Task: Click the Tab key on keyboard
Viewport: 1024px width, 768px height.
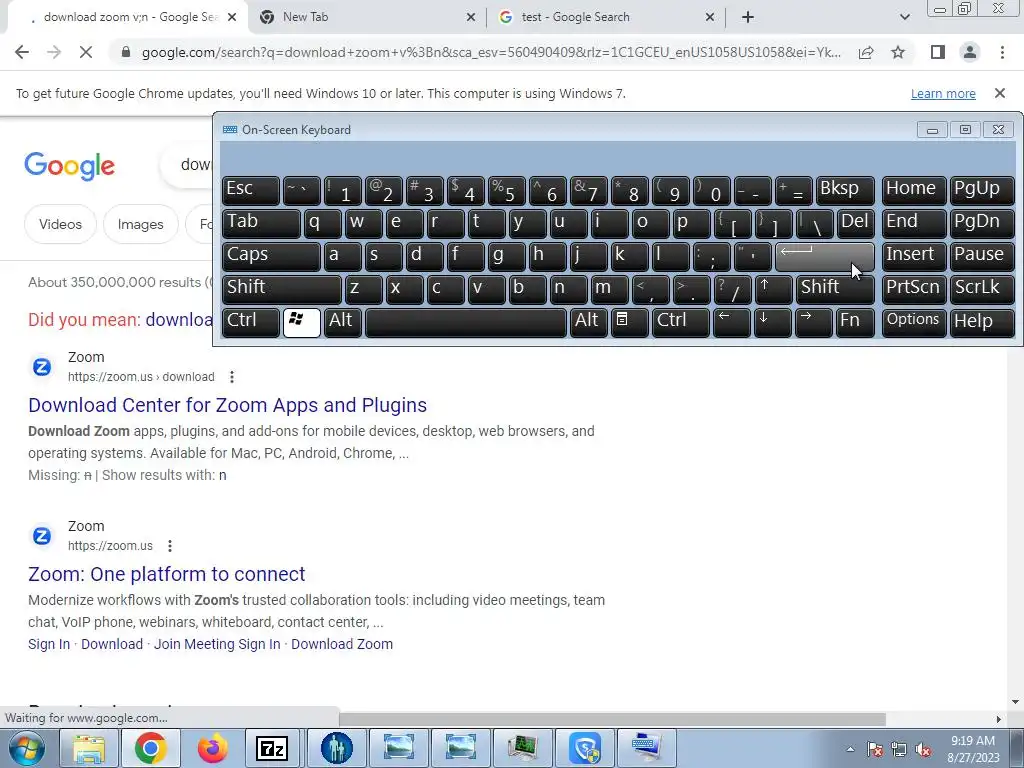Action: point(261,223)
